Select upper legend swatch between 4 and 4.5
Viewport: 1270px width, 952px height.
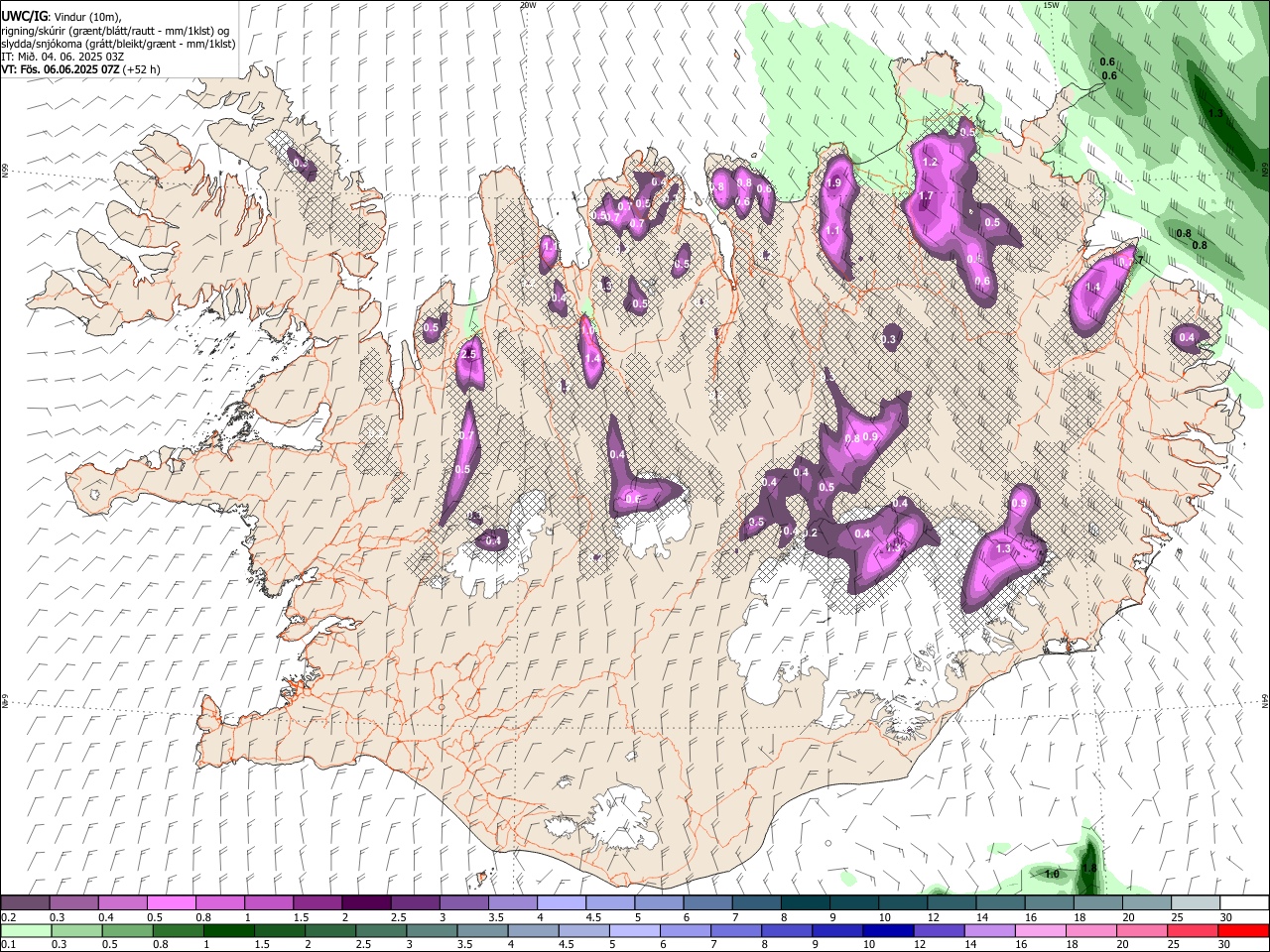pyautogui.click(x=560, y=902)
